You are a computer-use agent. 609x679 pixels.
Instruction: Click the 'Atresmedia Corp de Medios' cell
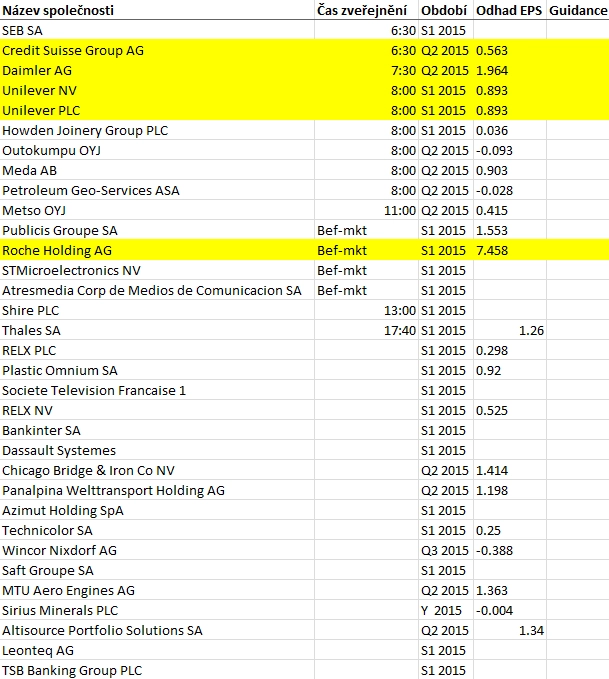(157, 290)
